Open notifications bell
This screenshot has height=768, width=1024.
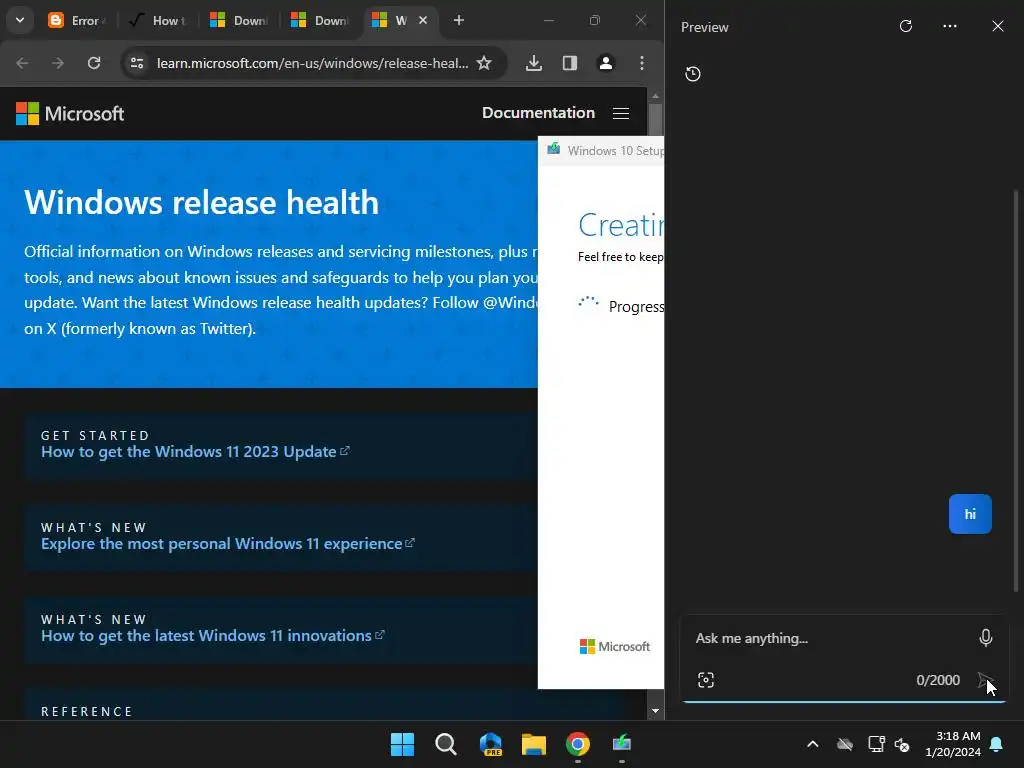pos(997,744)
